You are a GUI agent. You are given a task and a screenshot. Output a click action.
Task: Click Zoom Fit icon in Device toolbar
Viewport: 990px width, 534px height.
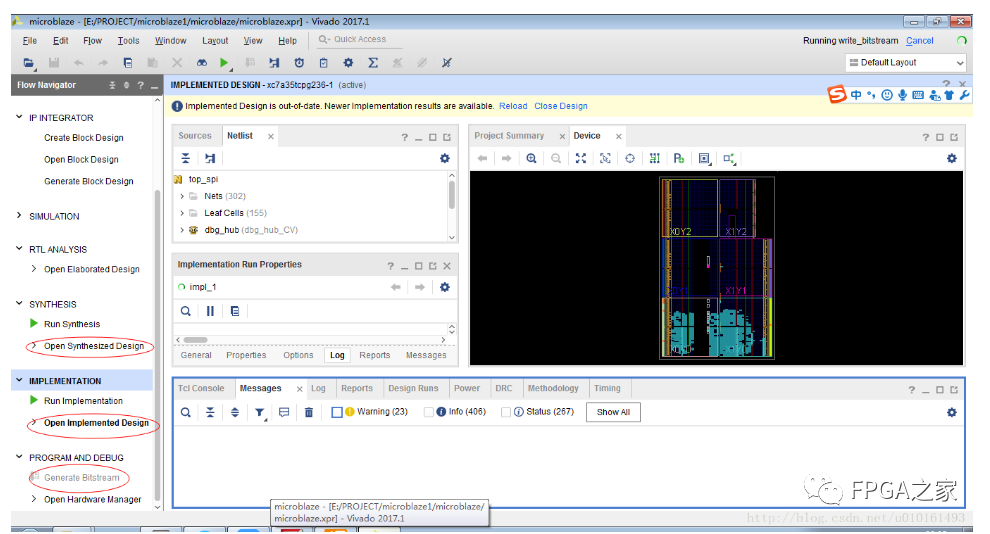point(581,159)
